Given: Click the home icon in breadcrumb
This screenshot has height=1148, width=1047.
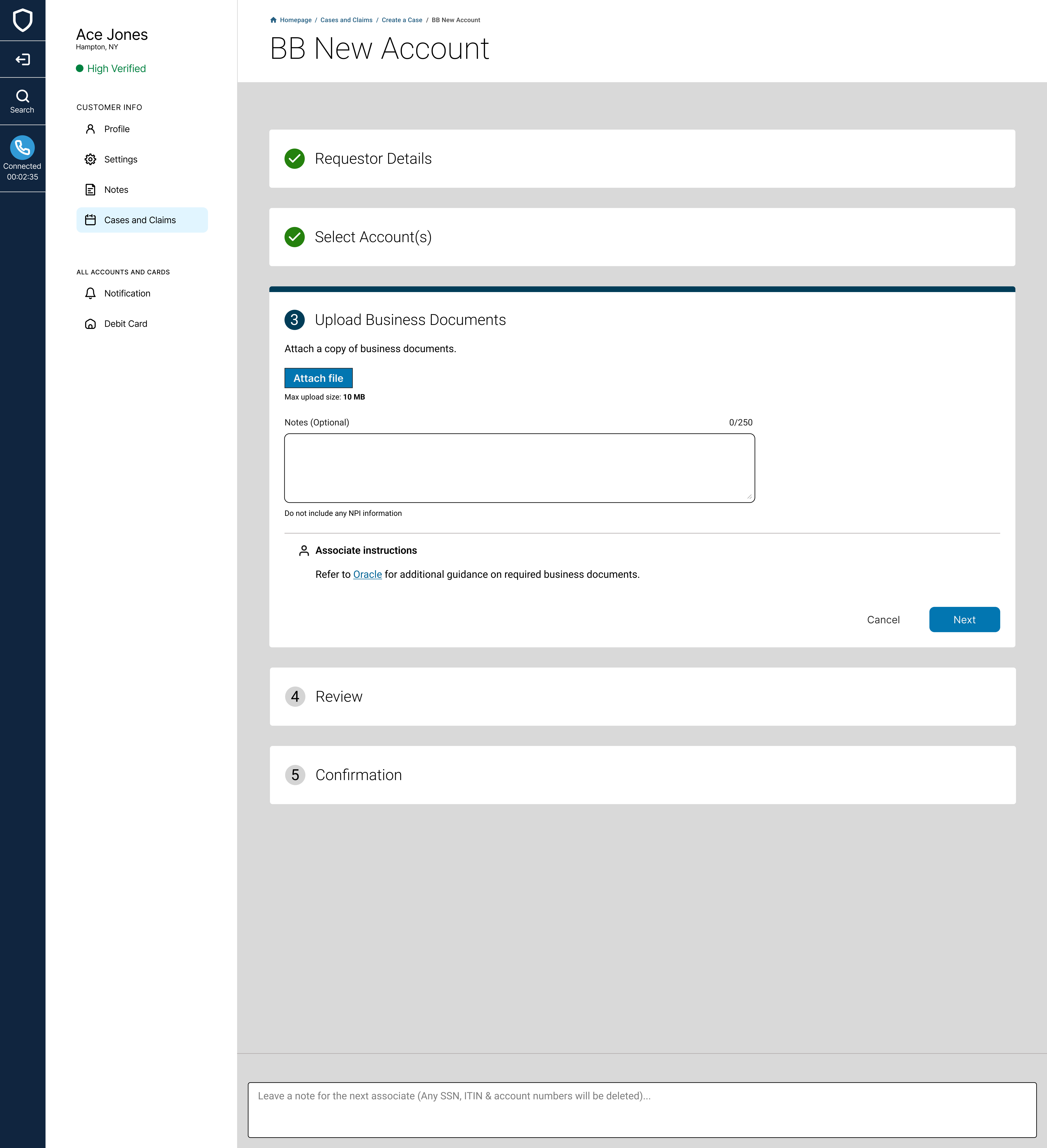Looking at the screenshot, I should point(273,20).
